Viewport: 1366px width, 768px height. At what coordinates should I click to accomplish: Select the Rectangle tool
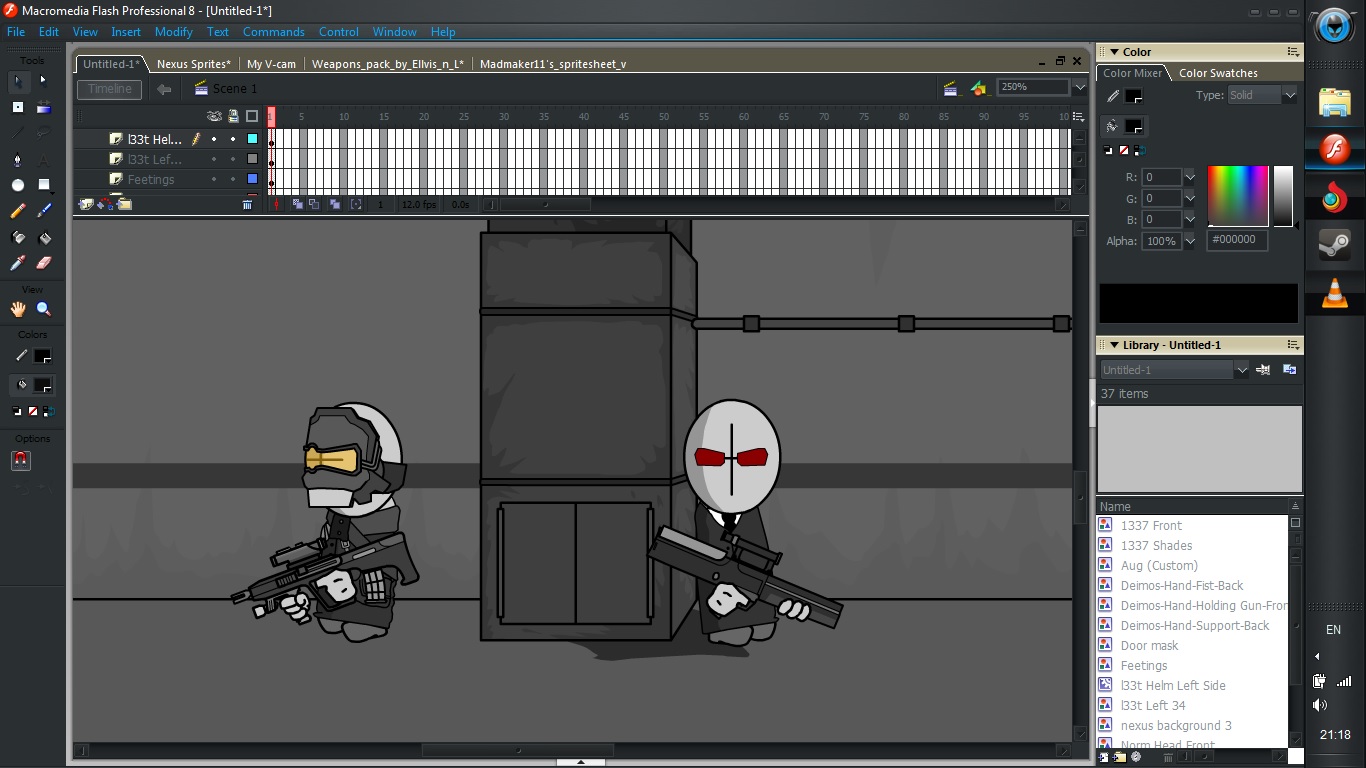pyautogui.click(x=44, y=185)
